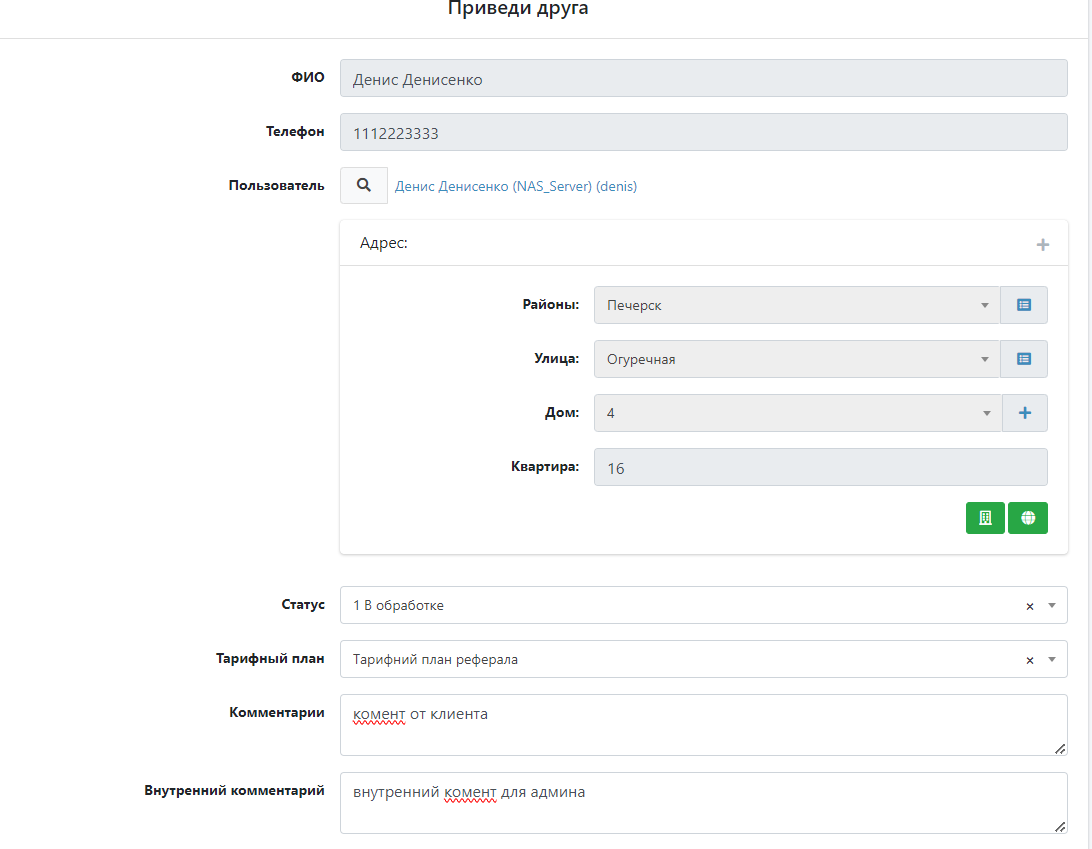The image size is (1092, 849).
Task: Add a new house with the Дом plus button
Action: [1024, 413]
